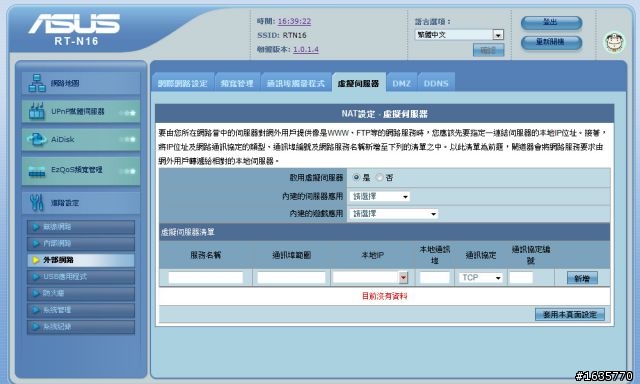Click the mascot avatar icon at top right
This screenshot has width=640, height=384.
[615, 42]
